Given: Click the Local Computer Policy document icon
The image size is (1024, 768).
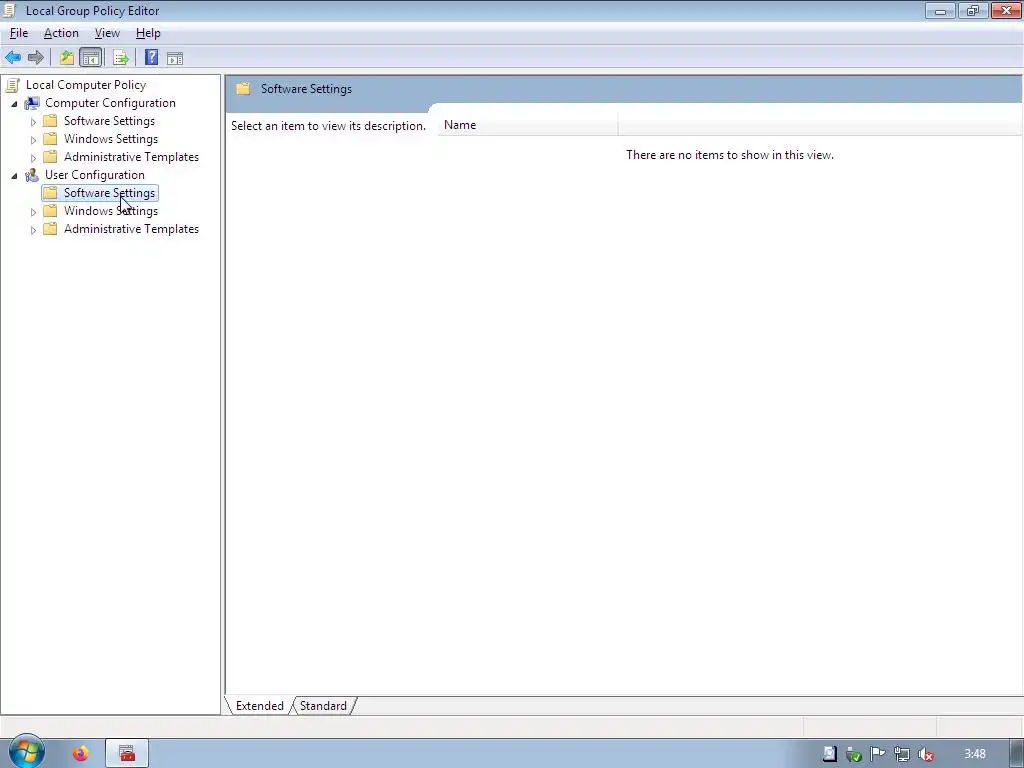Looking at the screenshot, I should coord(12,85).
